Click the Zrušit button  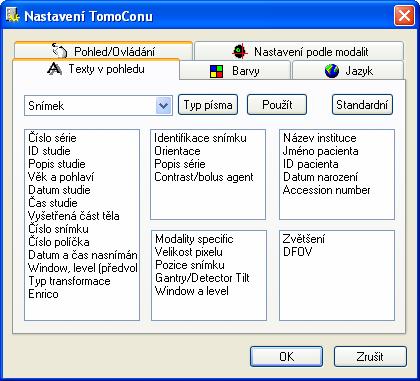click(370, 357)
